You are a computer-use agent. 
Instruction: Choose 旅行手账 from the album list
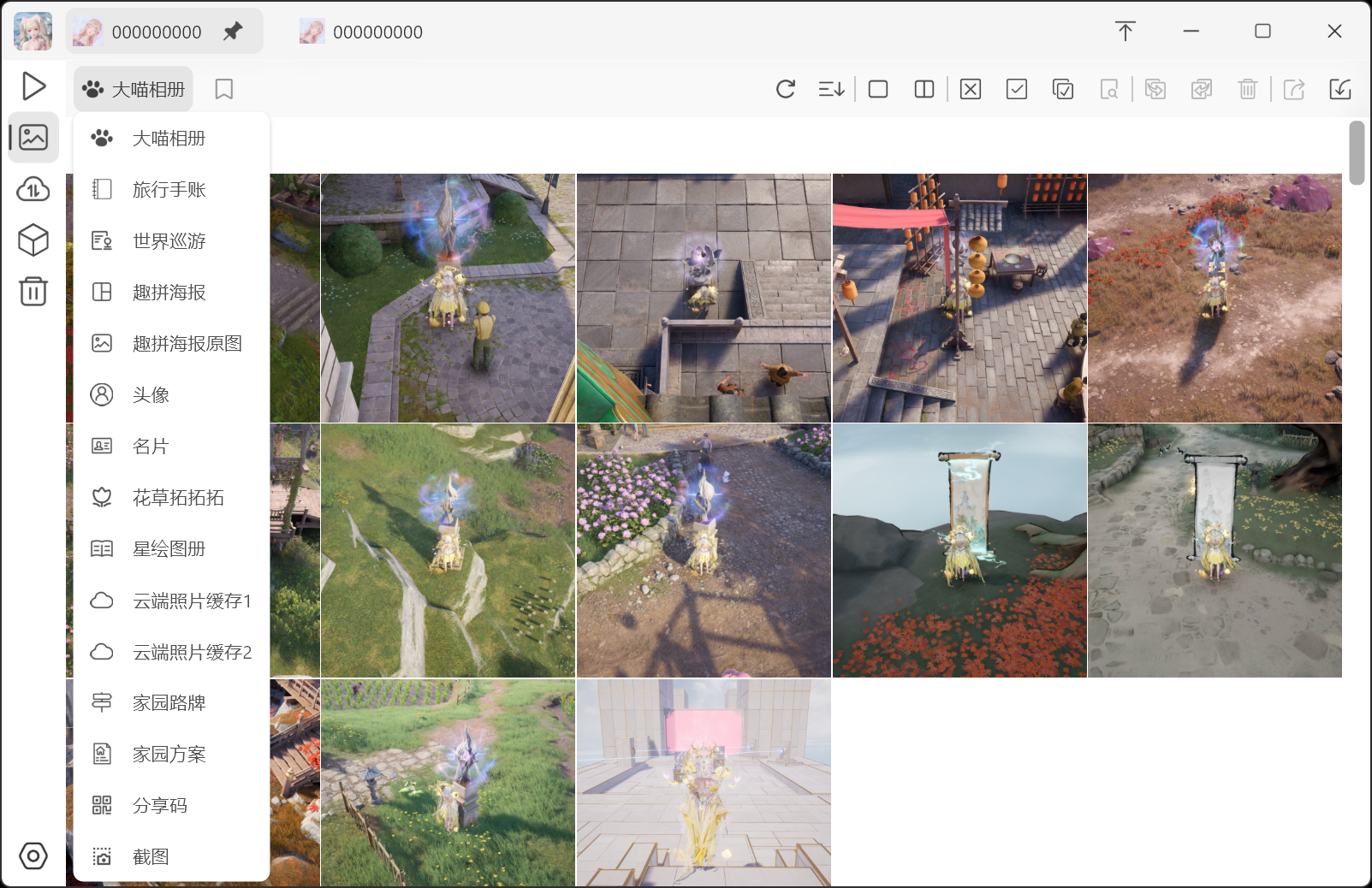171,190
